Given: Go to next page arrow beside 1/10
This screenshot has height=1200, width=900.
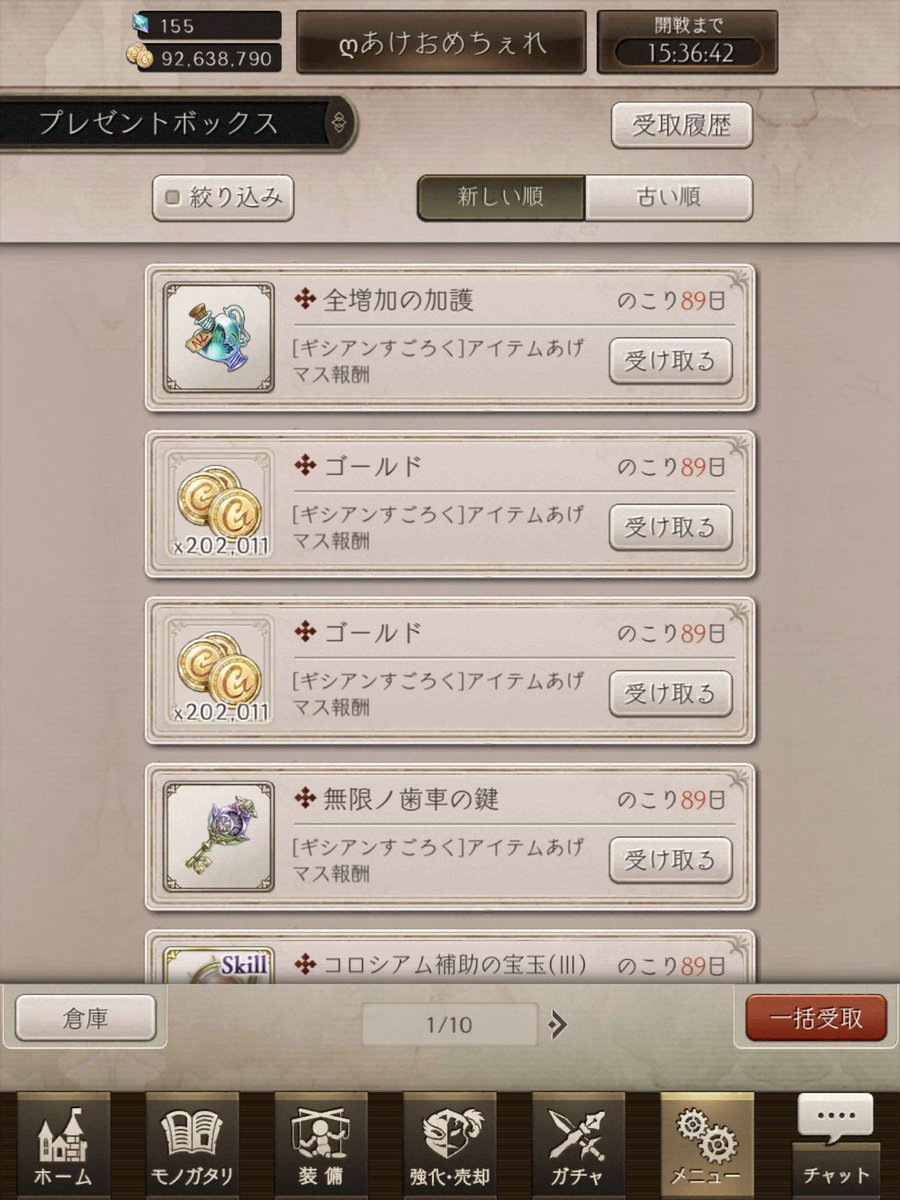Looking at the screenshot, I should (x=558, y=1023).
